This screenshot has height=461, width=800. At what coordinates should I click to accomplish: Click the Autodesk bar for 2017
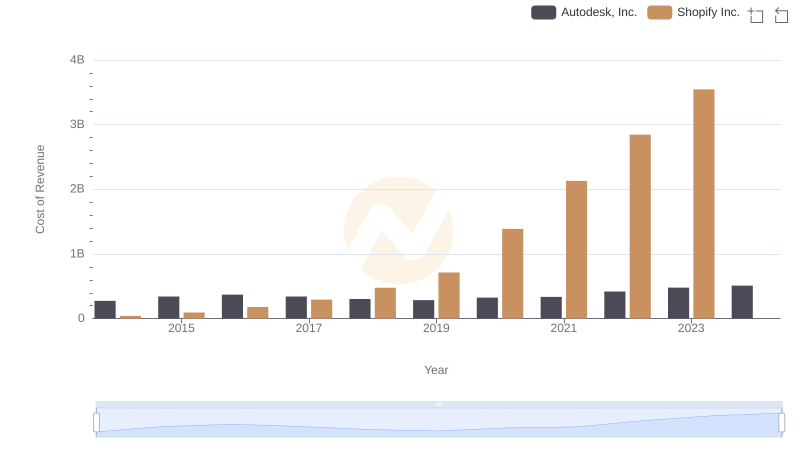[296, 308]
